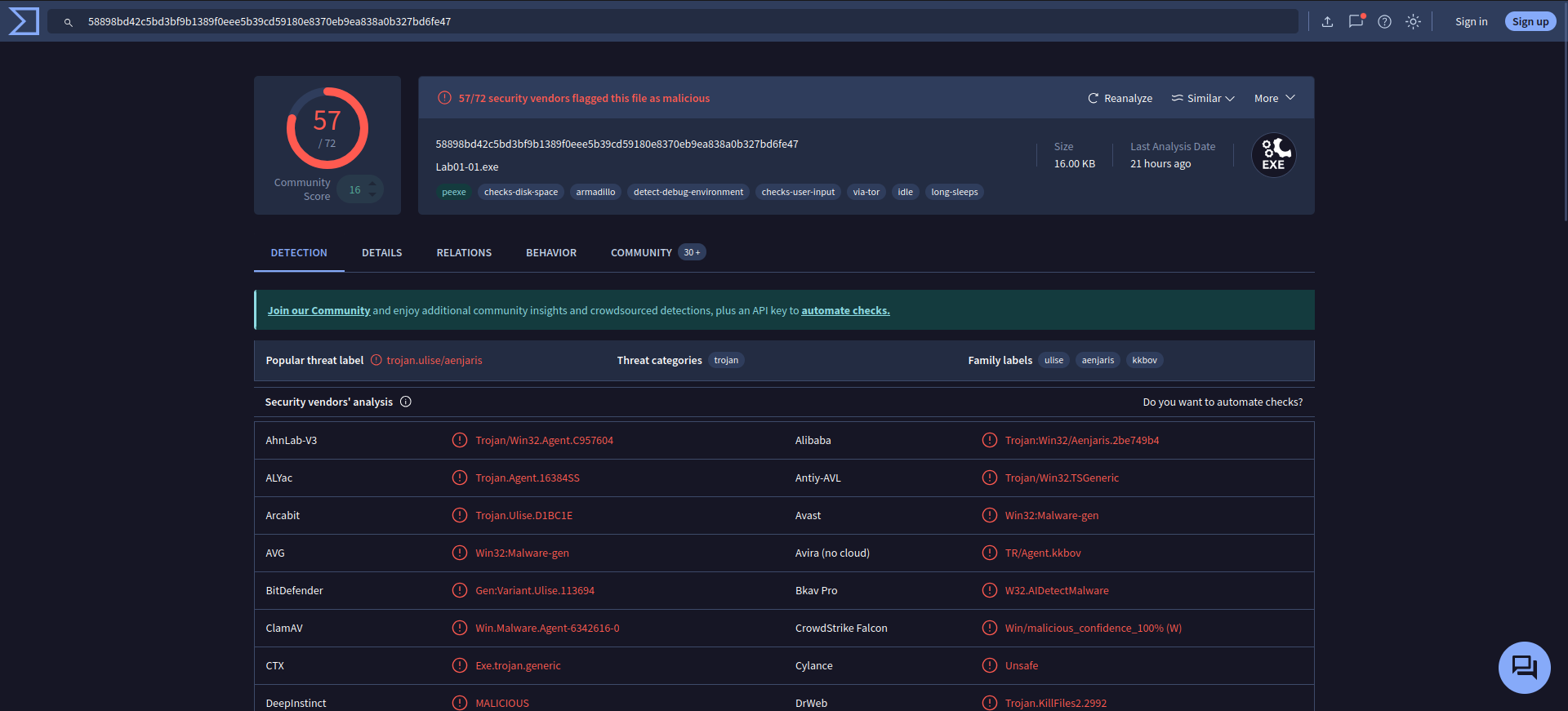Click the malicious warning icon in the banner
Viewport: 1568px width, 711px height.
[x=444, y=98]
